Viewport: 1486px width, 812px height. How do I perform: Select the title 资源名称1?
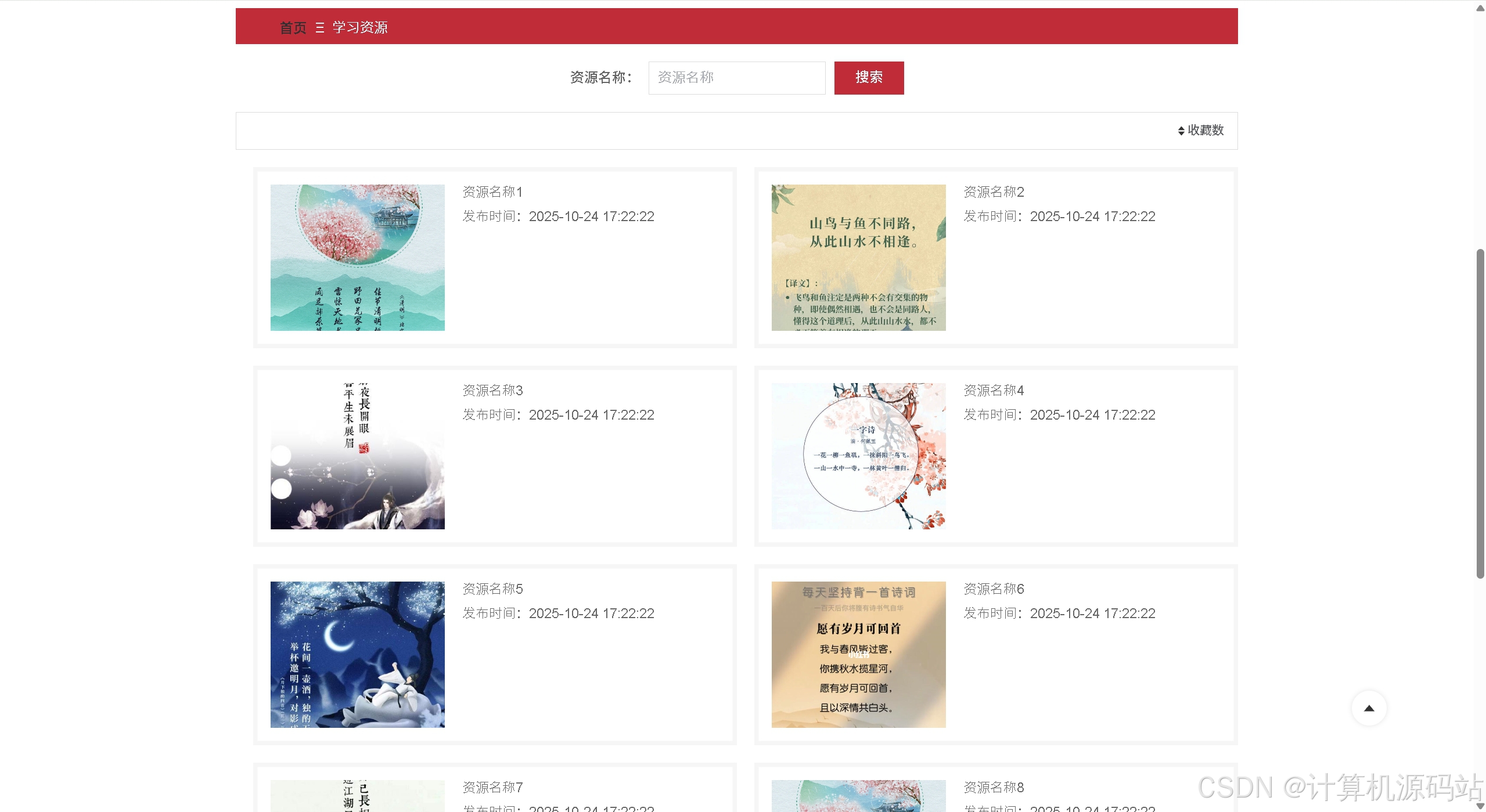click(x=492, y=192)
